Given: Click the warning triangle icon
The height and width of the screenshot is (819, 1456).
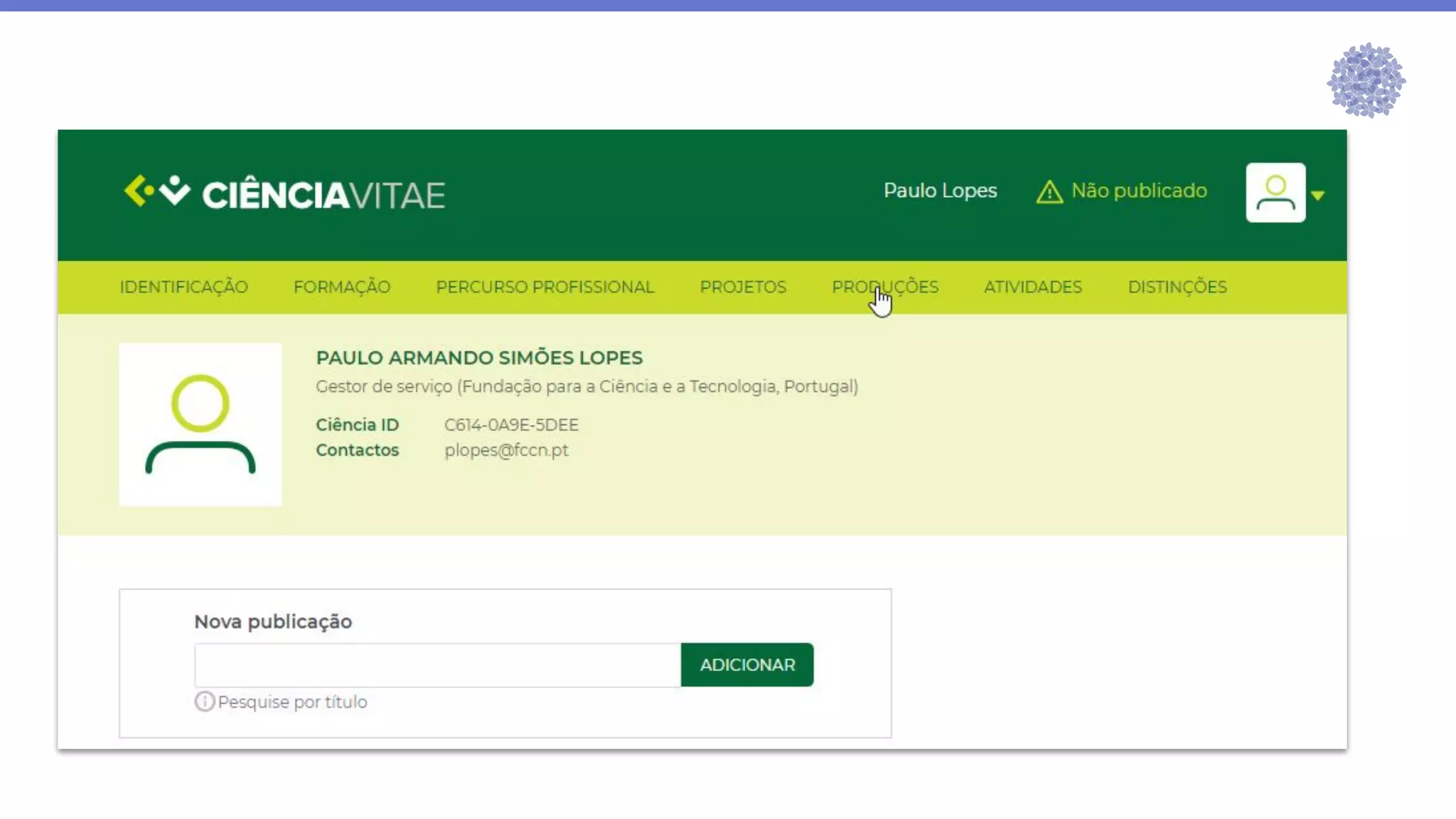Looking at the screenshot, I should [1049, 192].
